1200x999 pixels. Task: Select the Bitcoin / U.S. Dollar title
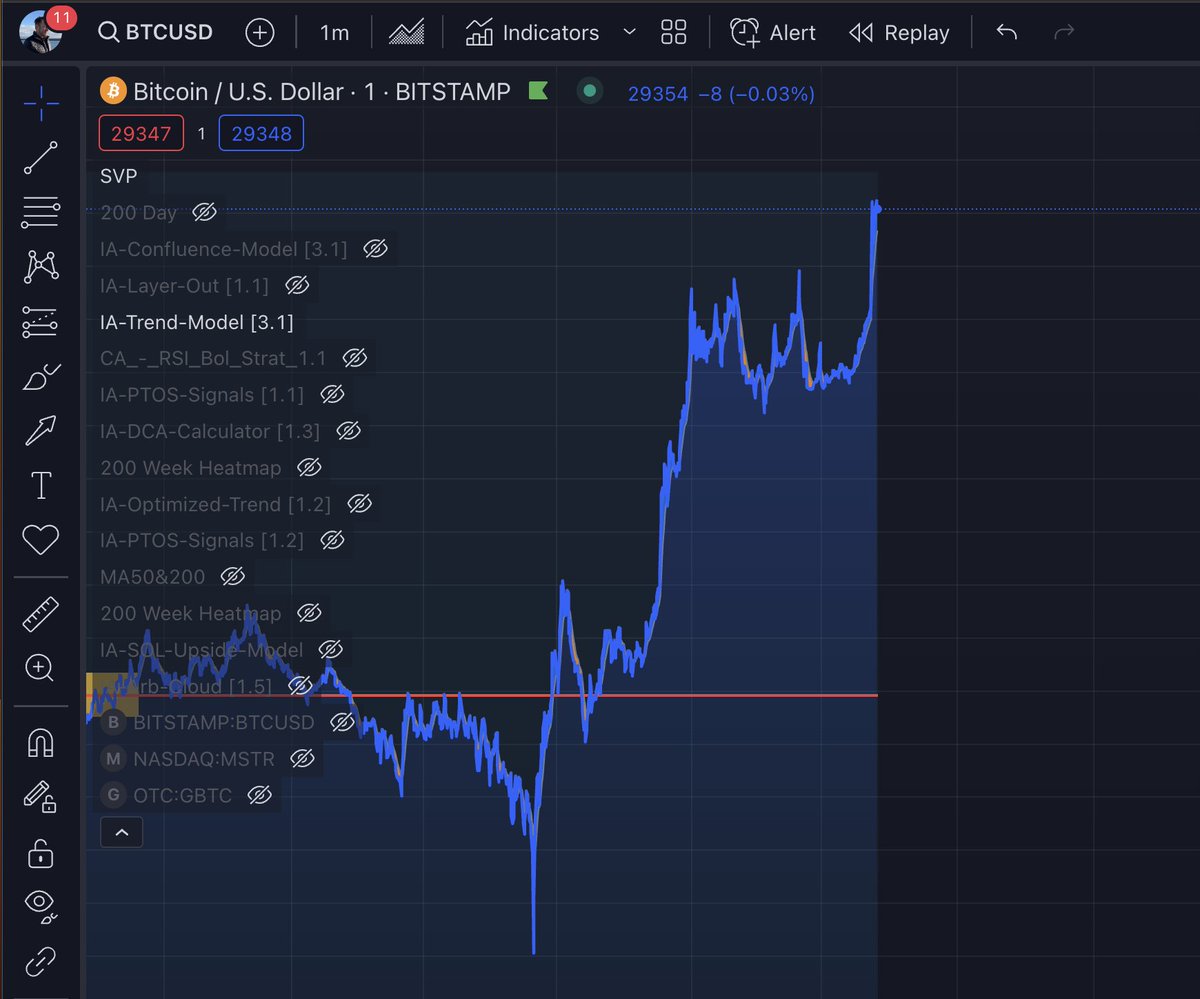322,92
